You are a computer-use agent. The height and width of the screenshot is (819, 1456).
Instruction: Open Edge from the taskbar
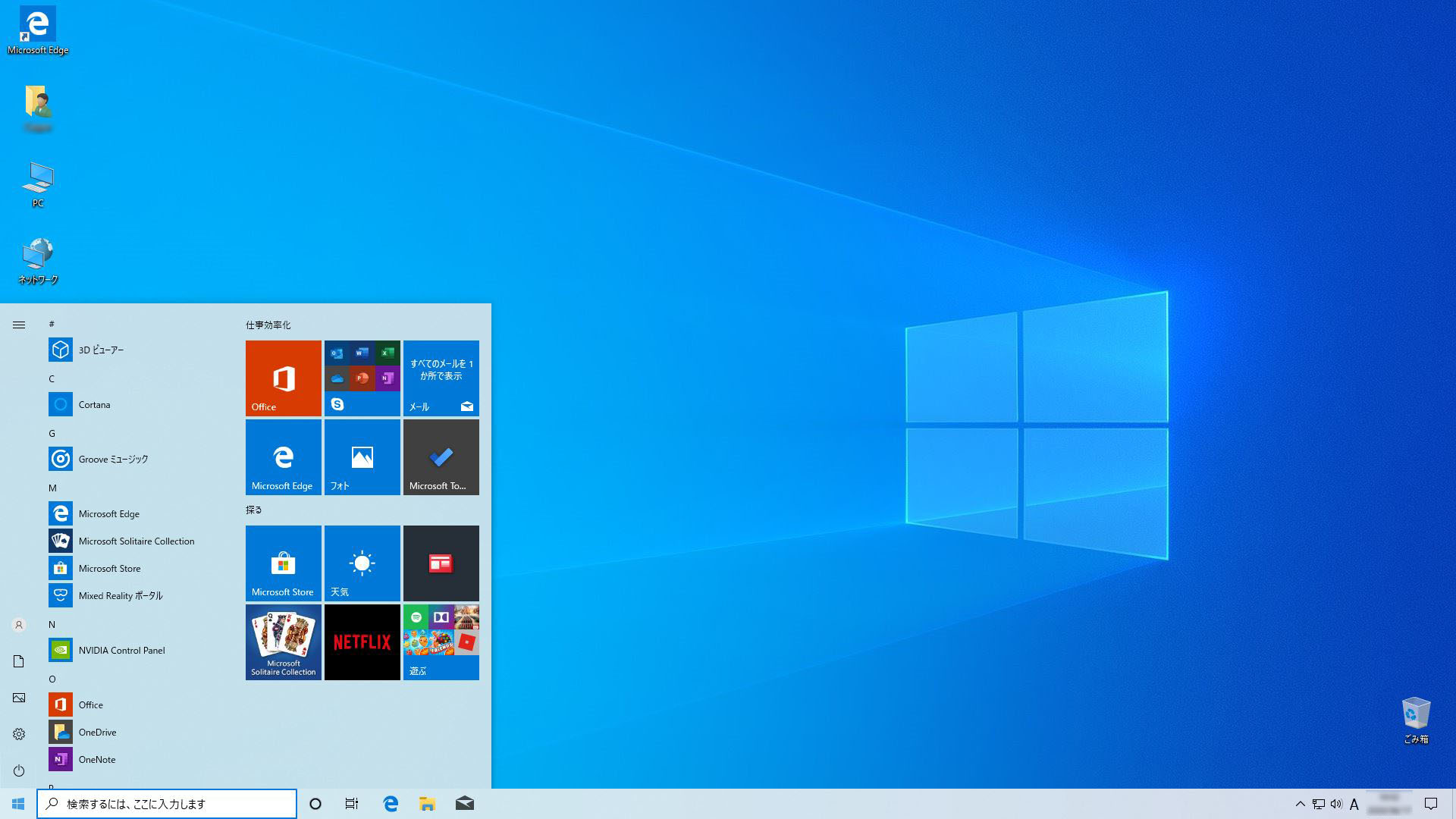391,804
